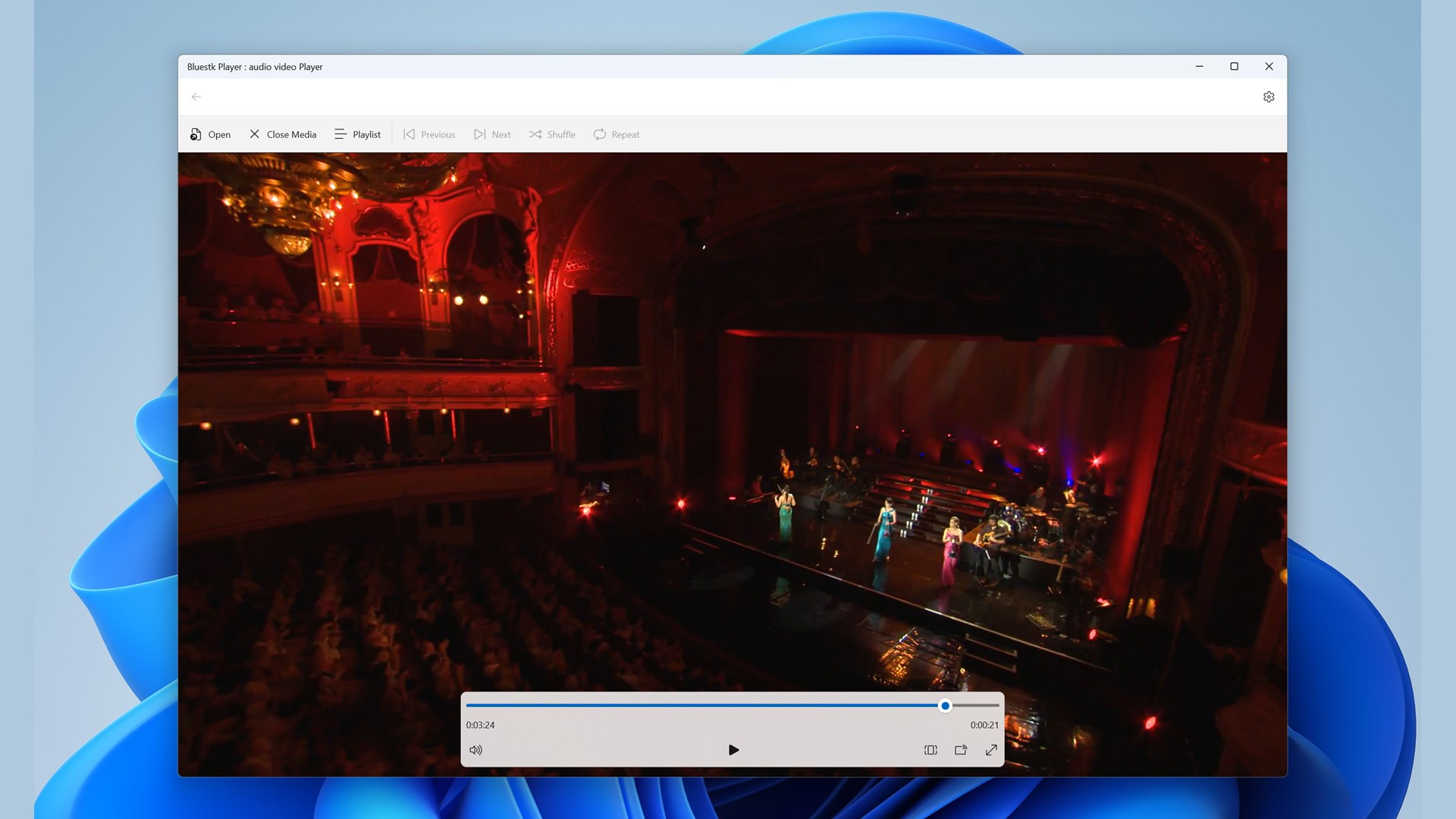This screenshot has width=1456, height=819.
Task: Navigate back with the arrow
Action: tap(196, 96)
